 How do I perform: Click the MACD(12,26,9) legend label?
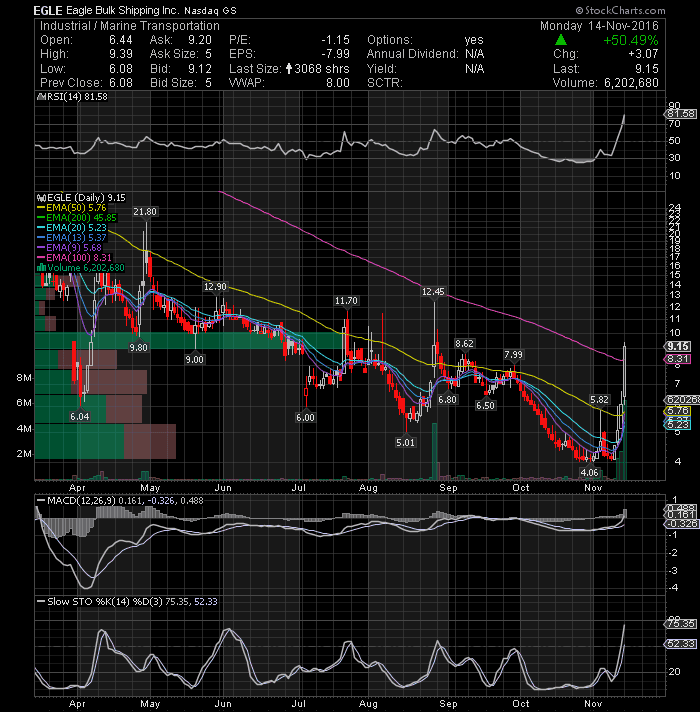coord(120,500)
